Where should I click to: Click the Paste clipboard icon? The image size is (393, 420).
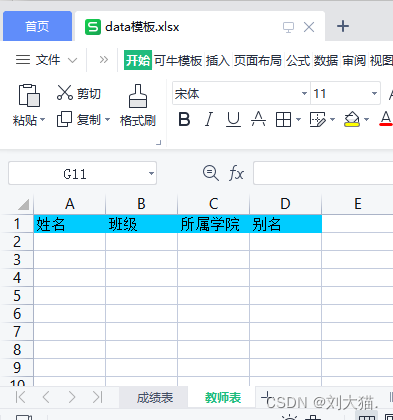click(x=29, y=95)
